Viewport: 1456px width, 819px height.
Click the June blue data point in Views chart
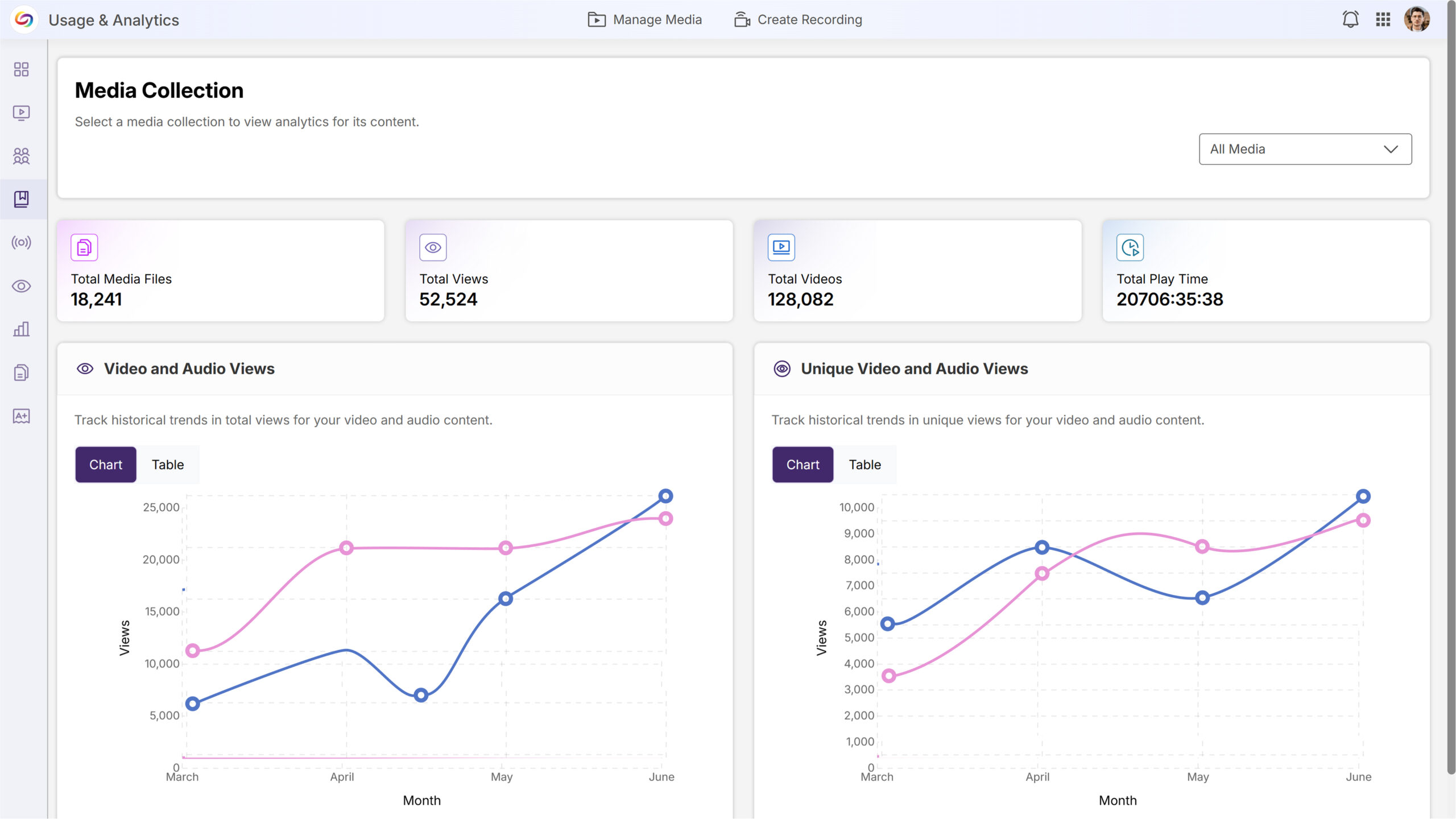pyautogui.click(x=665, y=496)
